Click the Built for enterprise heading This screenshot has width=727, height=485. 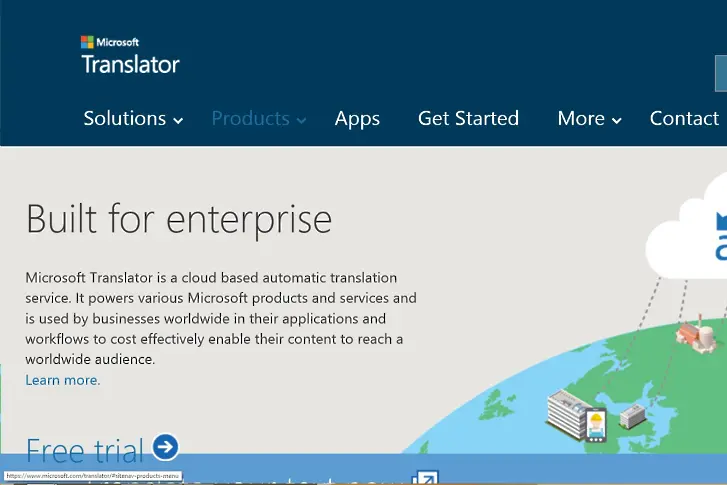[179, 220]
